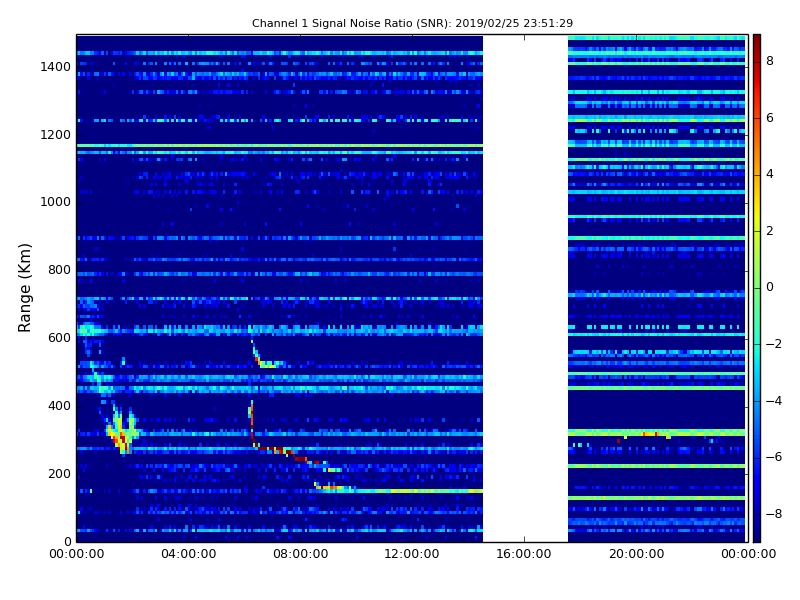Click the colorbar tick label '2'

point(770,231)
